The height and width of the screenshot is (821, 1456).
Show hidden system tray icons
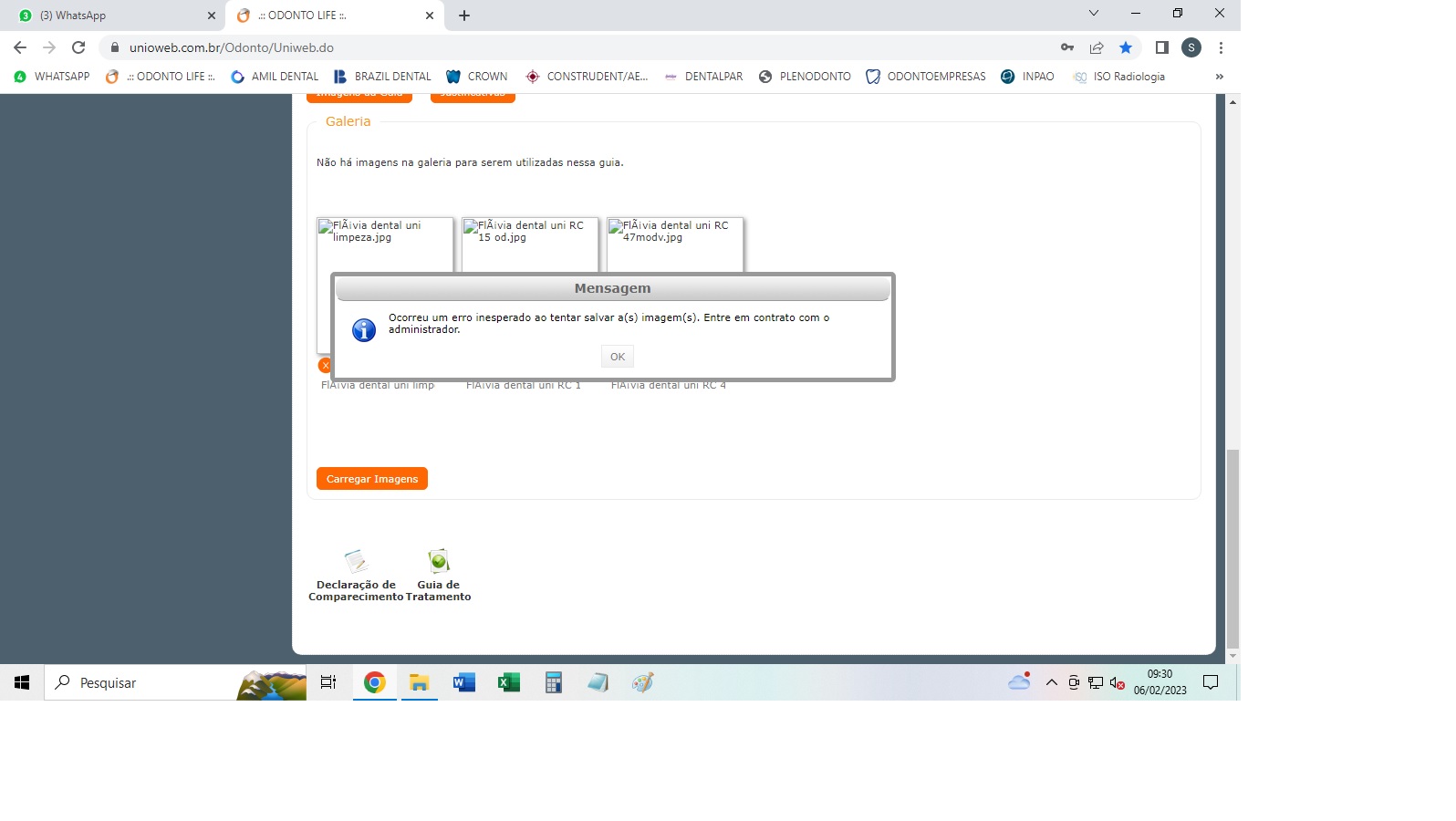[x=1051, y=682]
